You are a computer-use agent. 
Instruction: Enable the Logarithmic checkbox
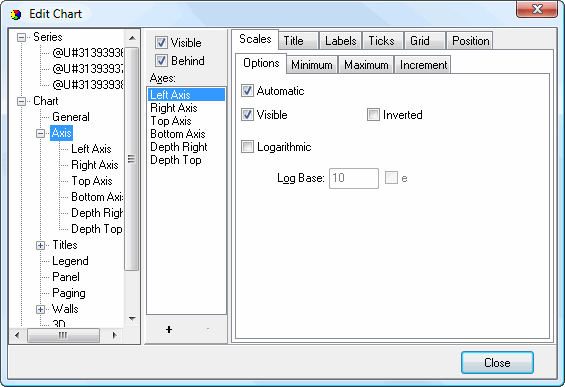tap(247, 147)
